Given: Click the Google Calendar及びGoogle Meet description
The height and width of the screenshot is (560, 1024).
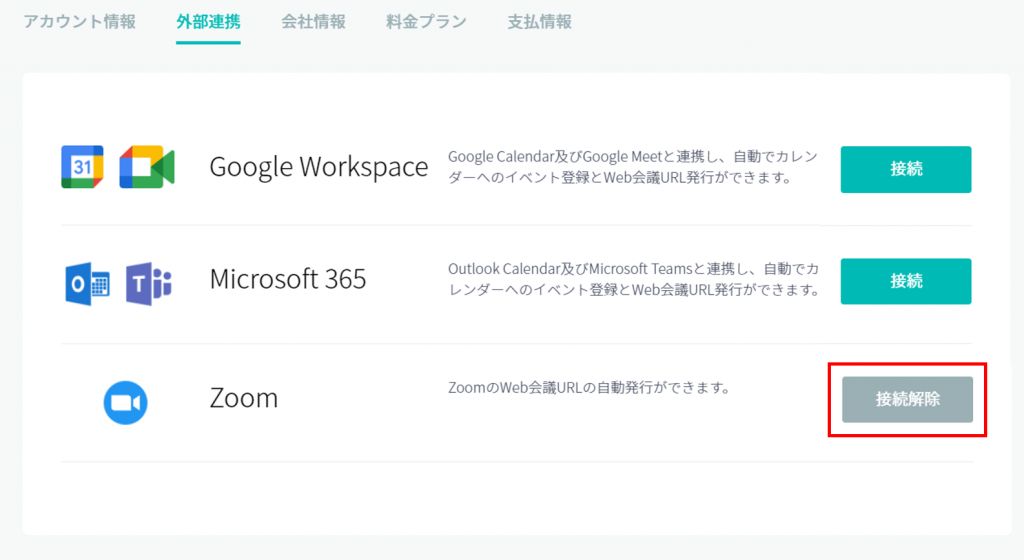Looking at the screenshot, I should click(x=633, y=167).
